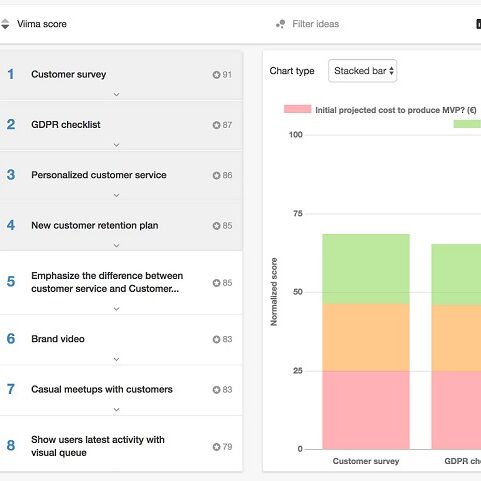Expand the Customer survey idea row
481x481 pixels.
tap(116, 95)
